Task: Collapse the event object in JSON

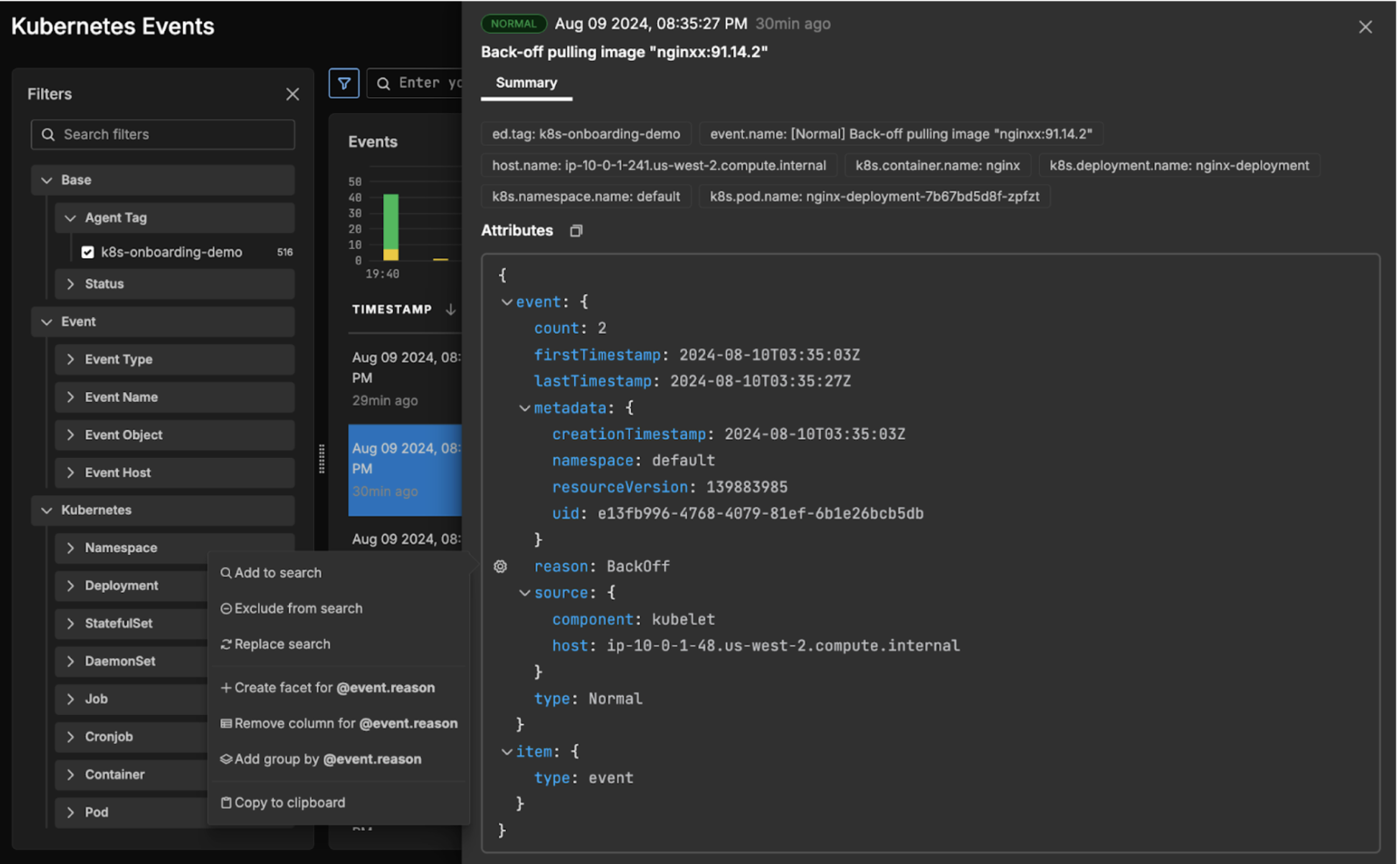Action: [507, 302]
